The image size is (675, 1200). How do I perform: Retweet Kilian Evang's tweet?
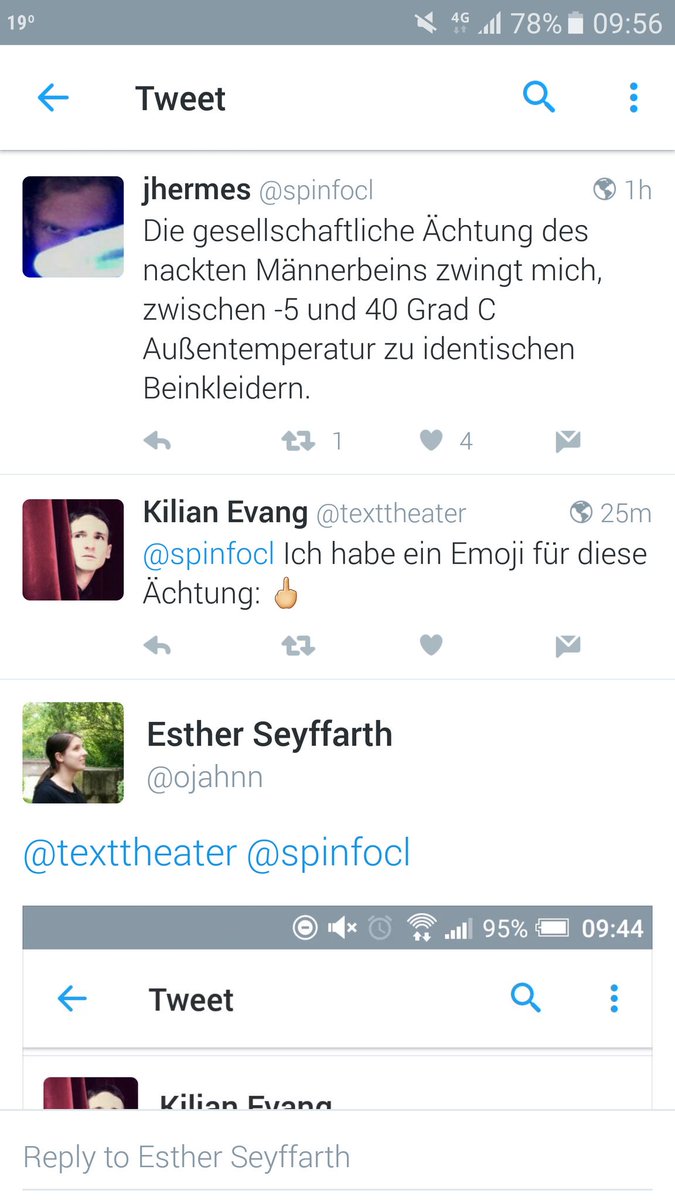299,646
